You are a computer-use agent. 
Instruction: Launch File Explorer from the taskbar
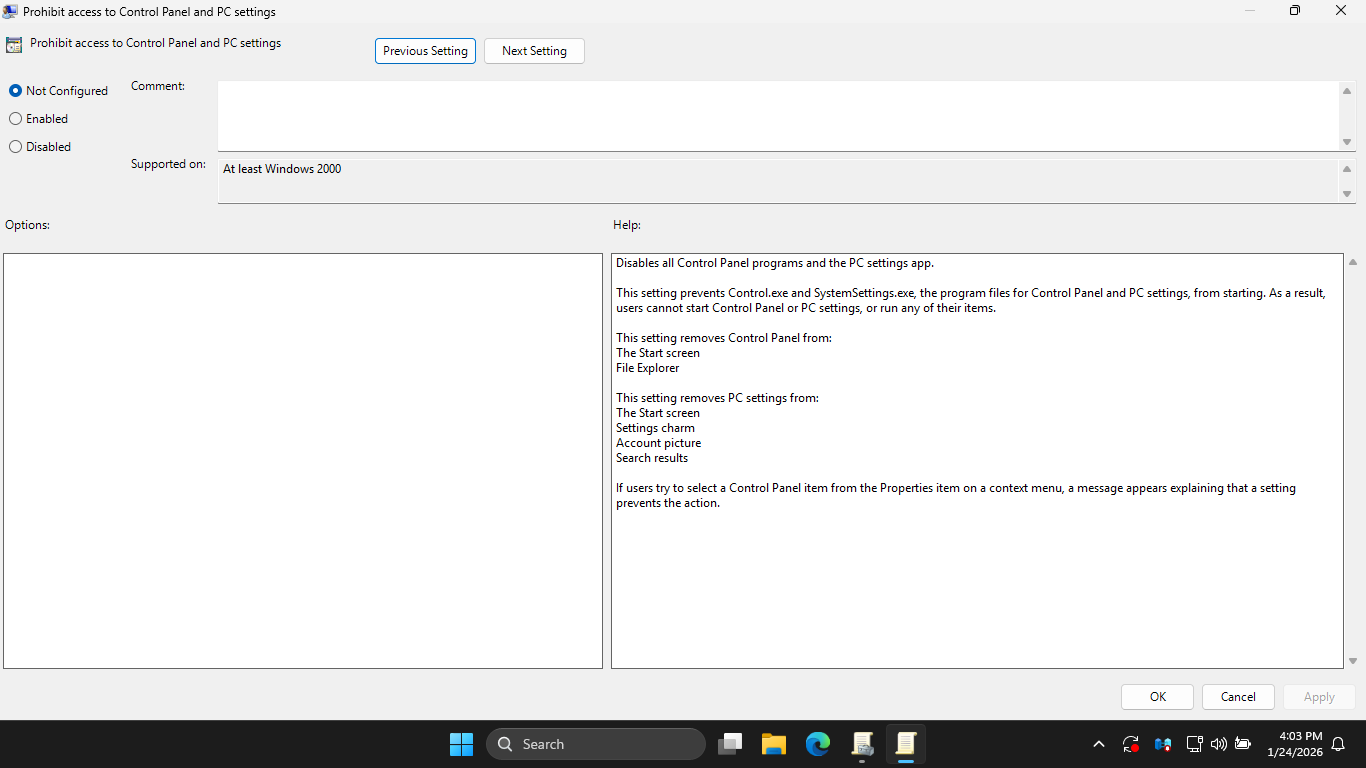774,744
